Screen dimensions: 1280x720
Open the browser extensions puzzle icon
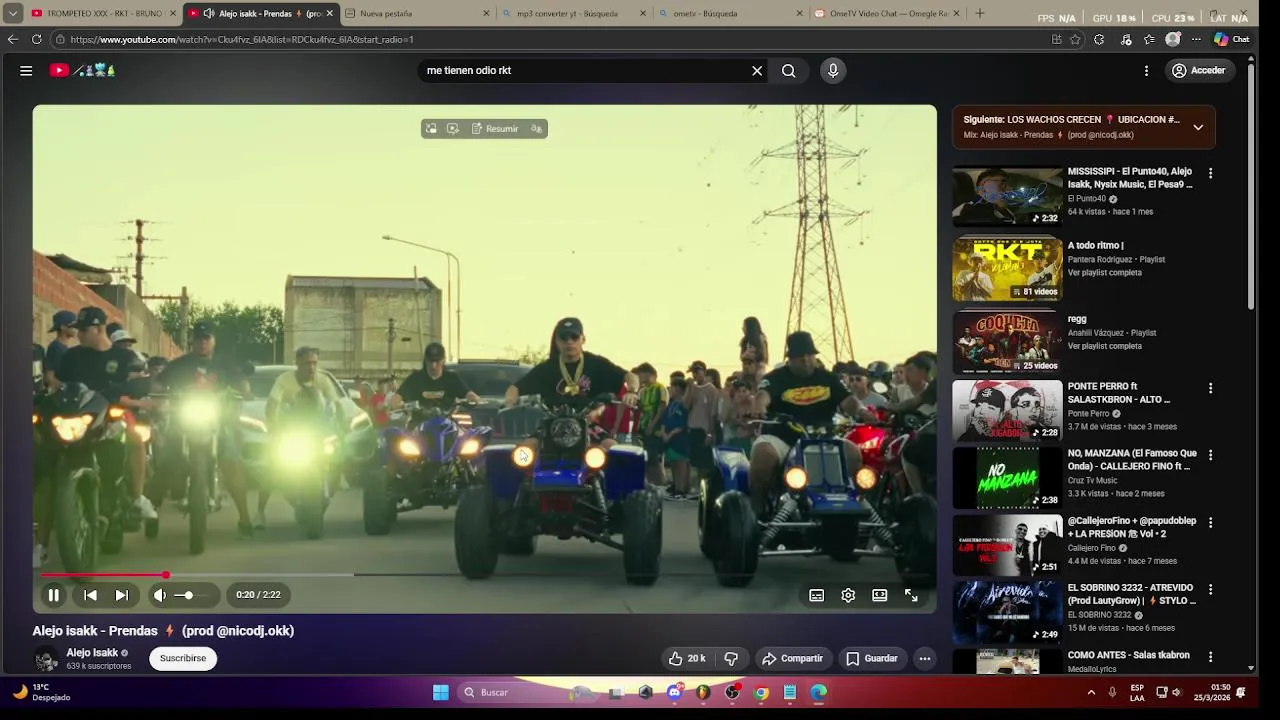click(x=1099, y=39)
